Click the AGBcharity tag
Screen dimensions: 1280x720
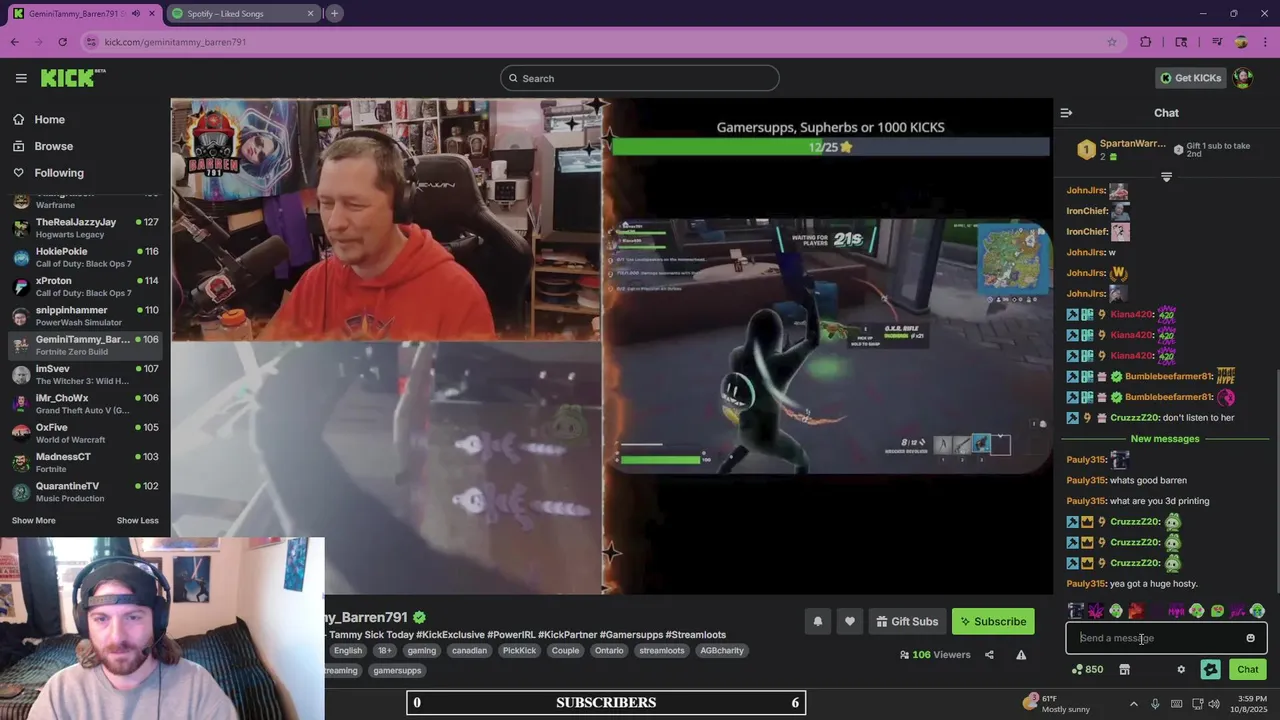pyautogui.click(x=722, y=650)
